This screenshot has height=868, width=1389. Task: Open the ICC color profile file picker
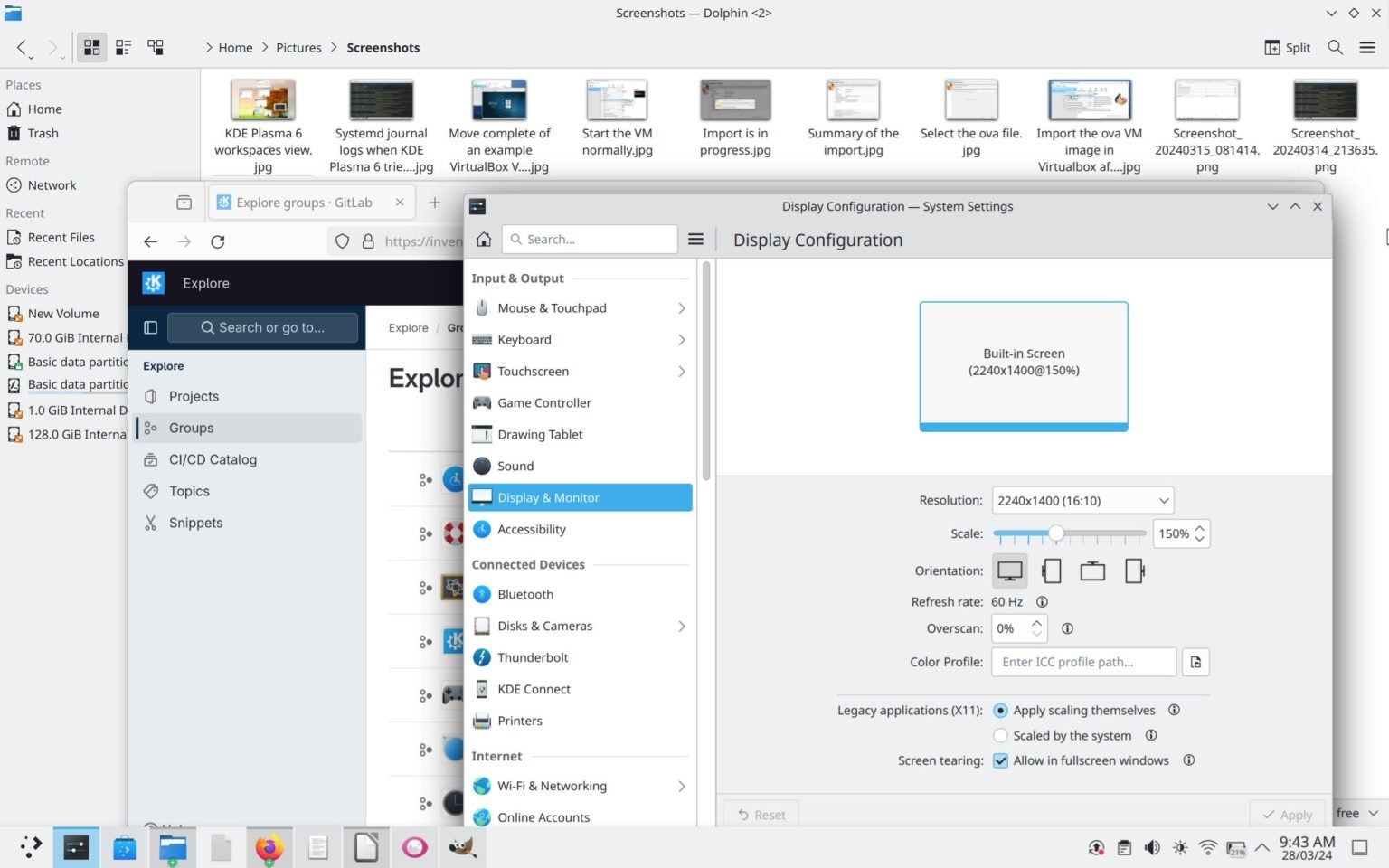click(x=1195, y=661)
